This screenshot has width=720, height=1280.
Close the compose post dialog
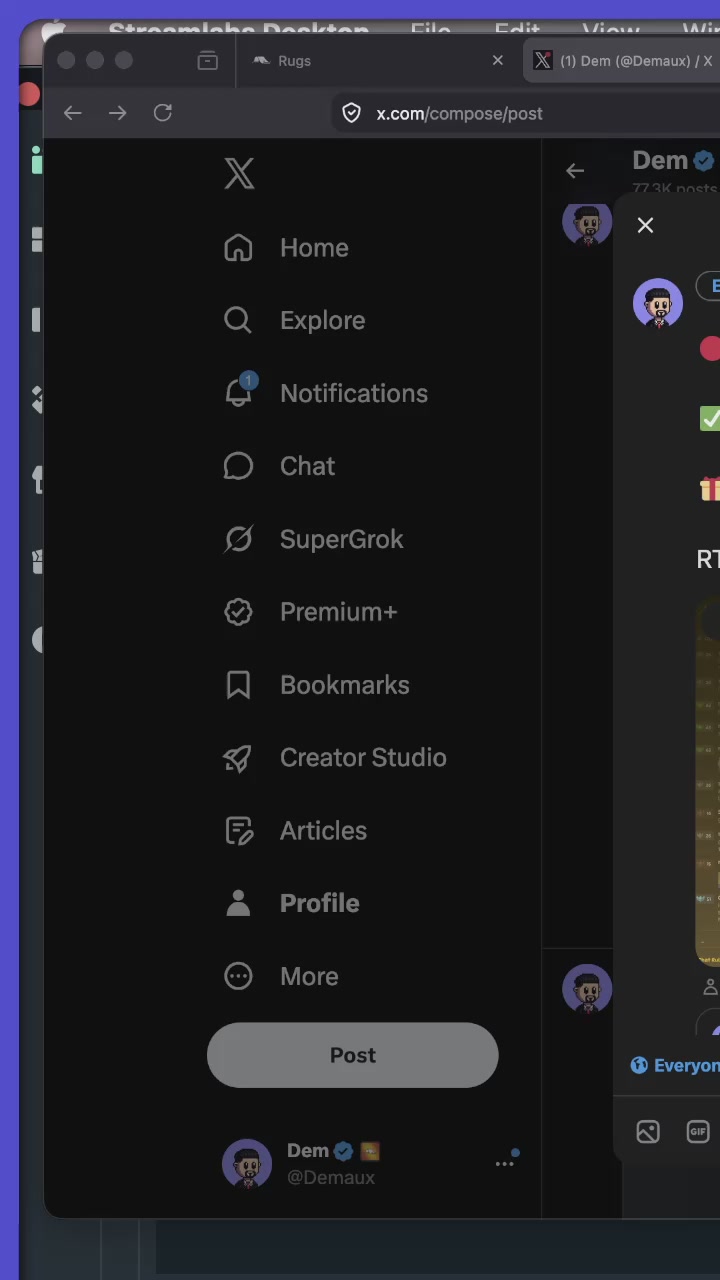[645, 226]
